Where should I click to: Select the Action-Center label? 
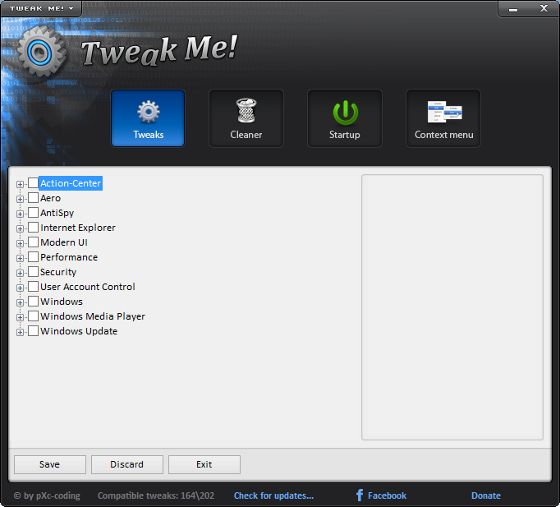[x=70, y=183]
